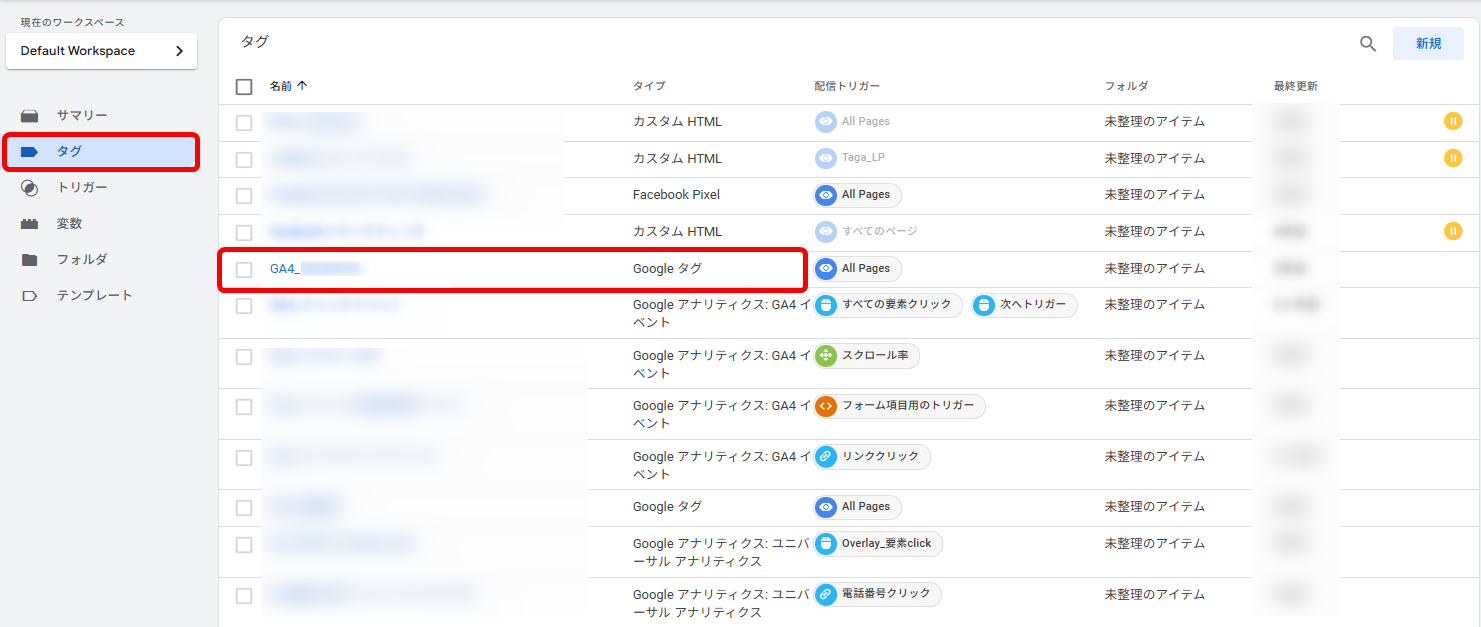
Task: Click ユニバーサル アナリティクス type in Overlay_要素click row
Action: (x=721, y=552)
